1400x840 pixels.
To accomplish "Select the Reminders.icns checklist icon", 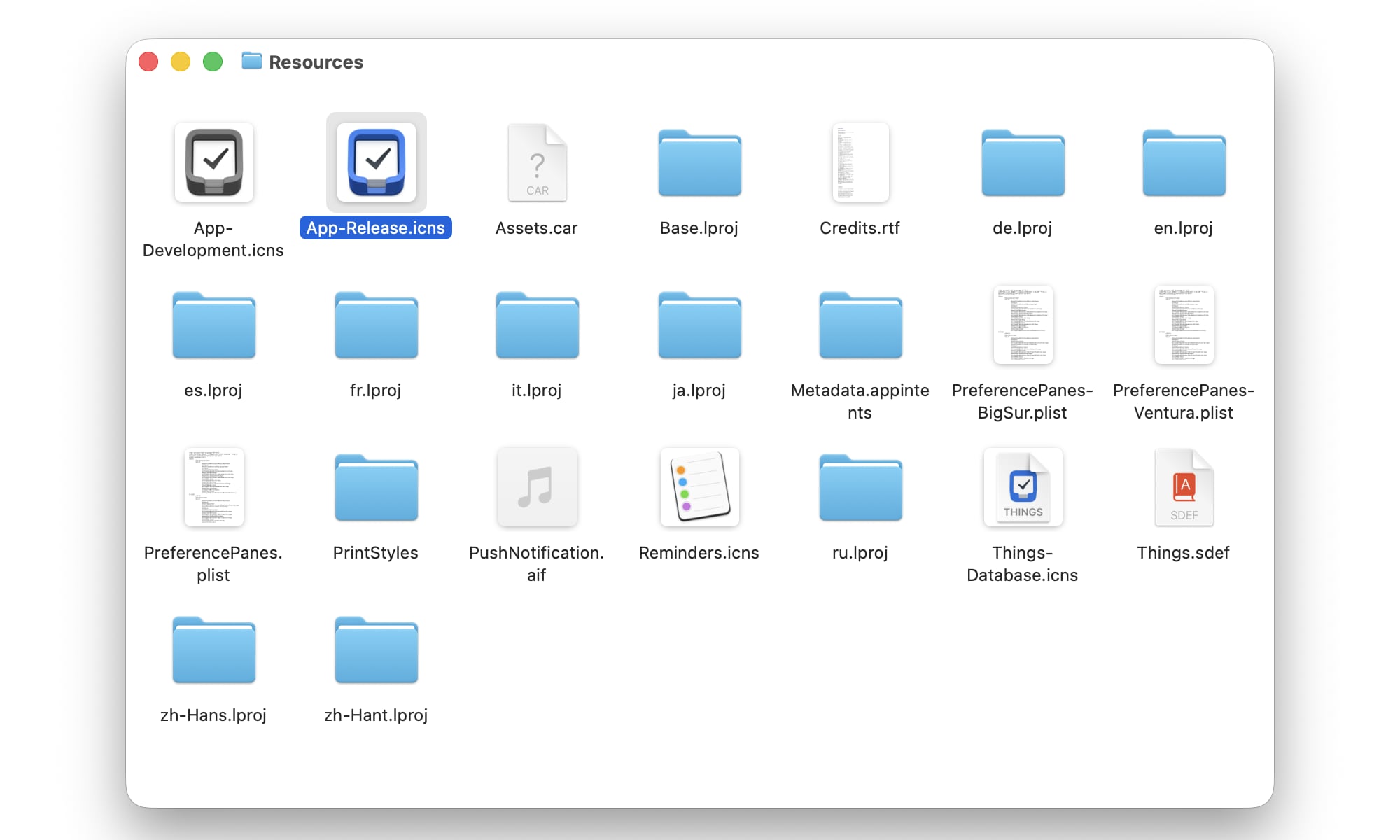I will (x=699, y=488).
